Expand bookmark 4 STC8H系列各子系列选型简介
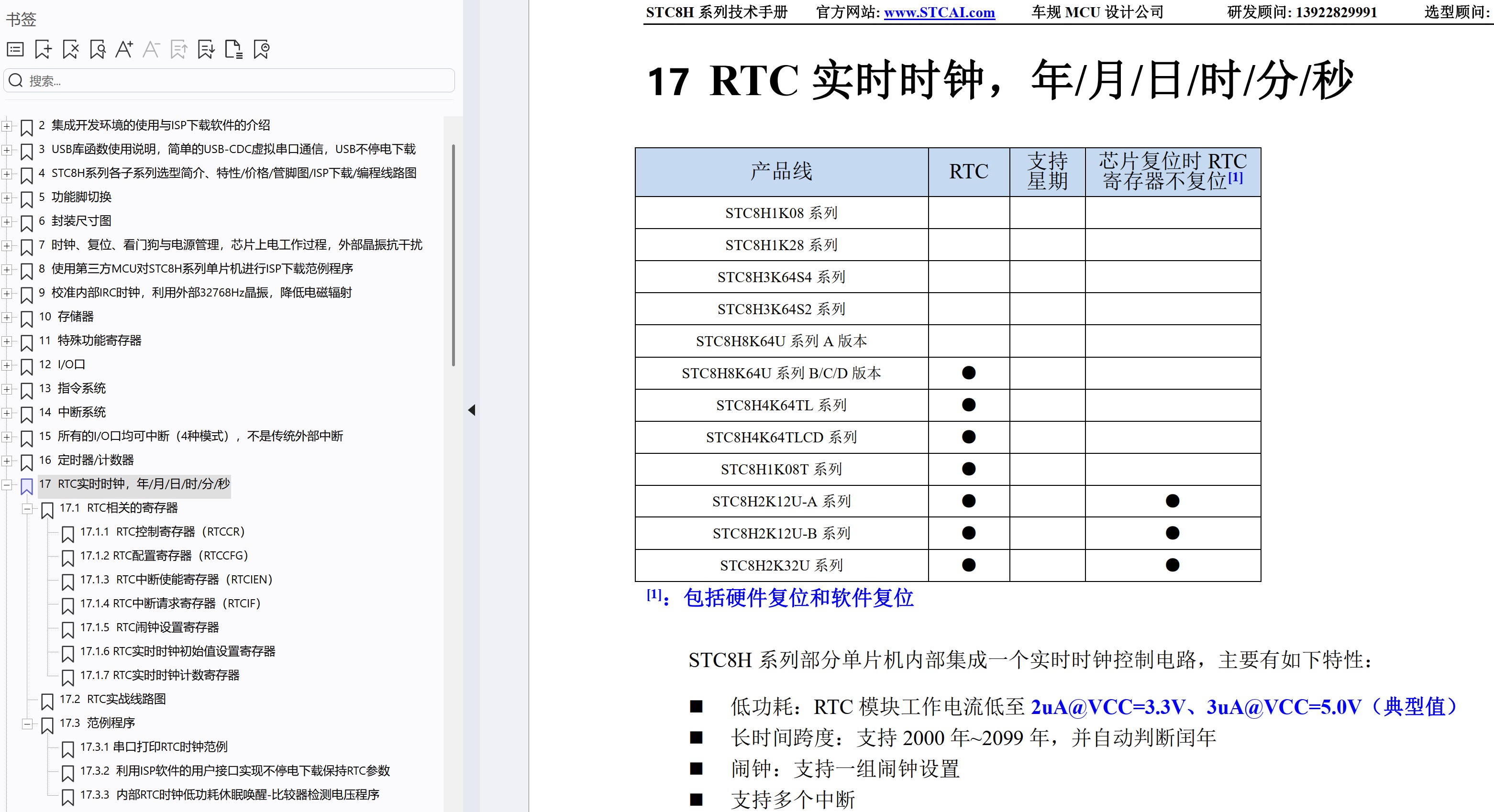1494x812 pixels. pyautogui.click(x=6, y=173)
